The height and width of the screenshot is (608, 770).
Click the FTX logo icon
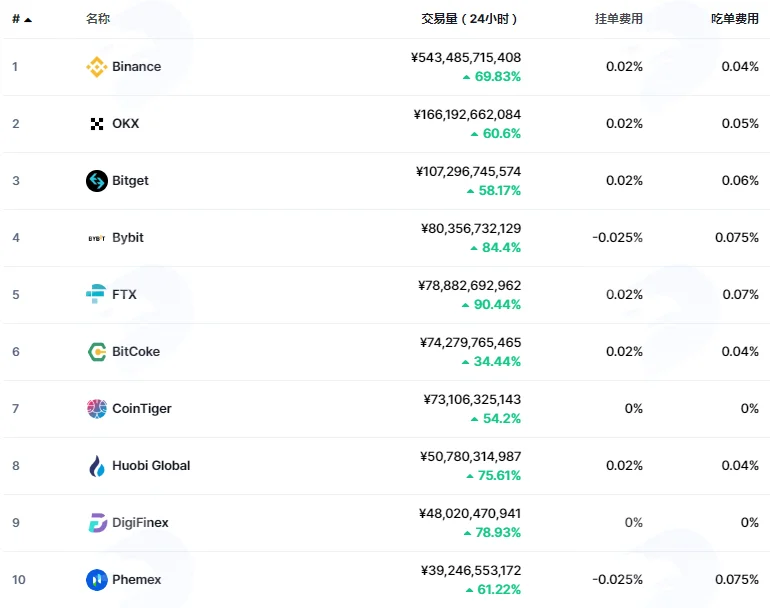(x=96, y=294)
